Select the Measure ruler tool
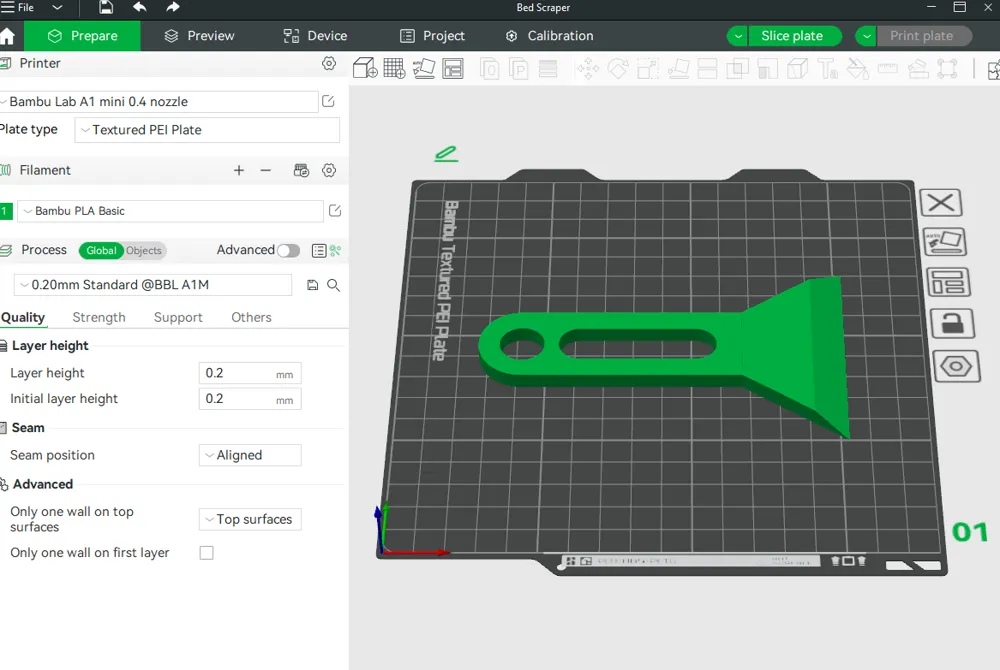This screenshot has width=1000, height=670. tap(887, 68)
